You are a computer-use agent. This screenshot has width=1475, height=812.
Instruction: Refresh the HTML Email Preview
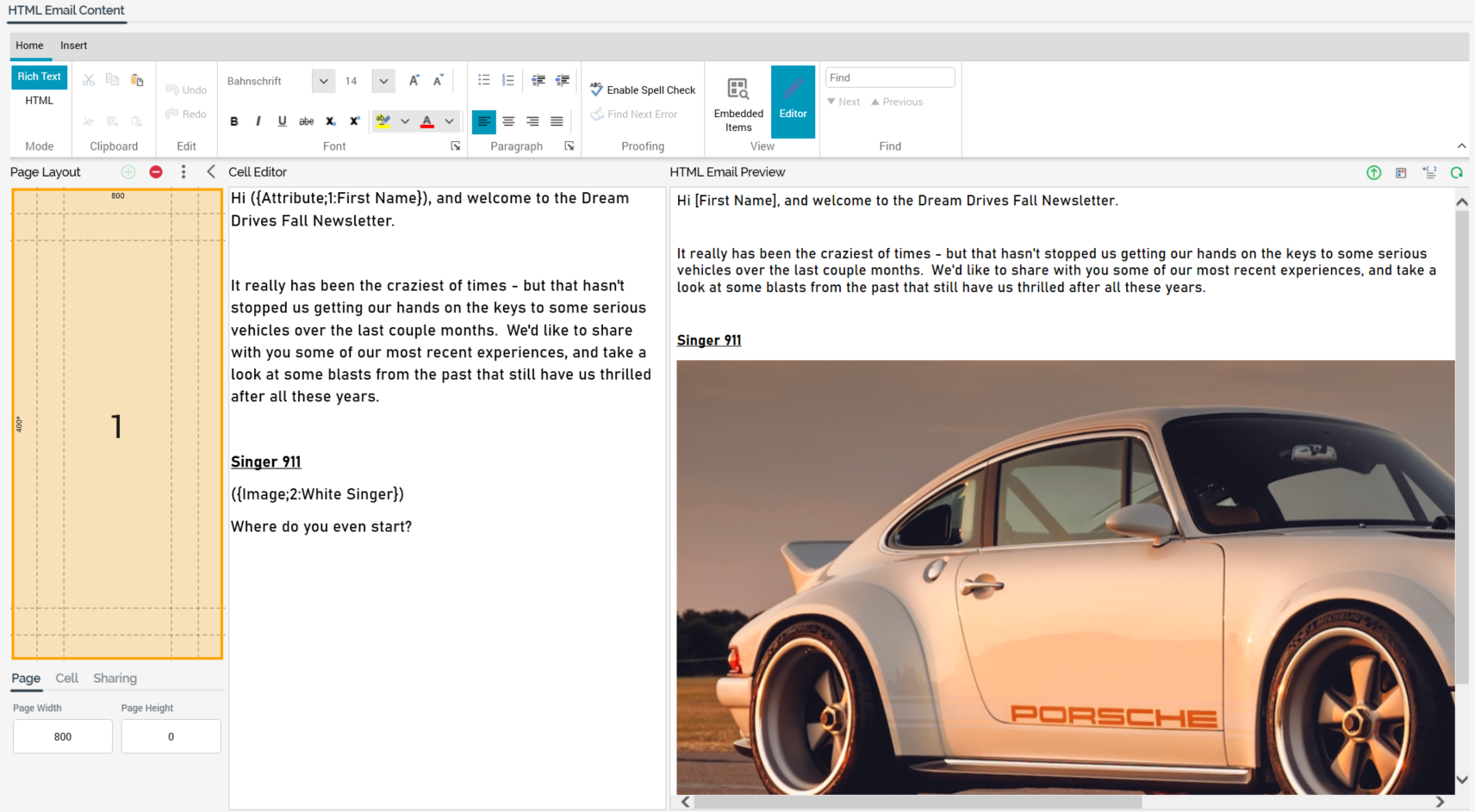[1456, 173]
